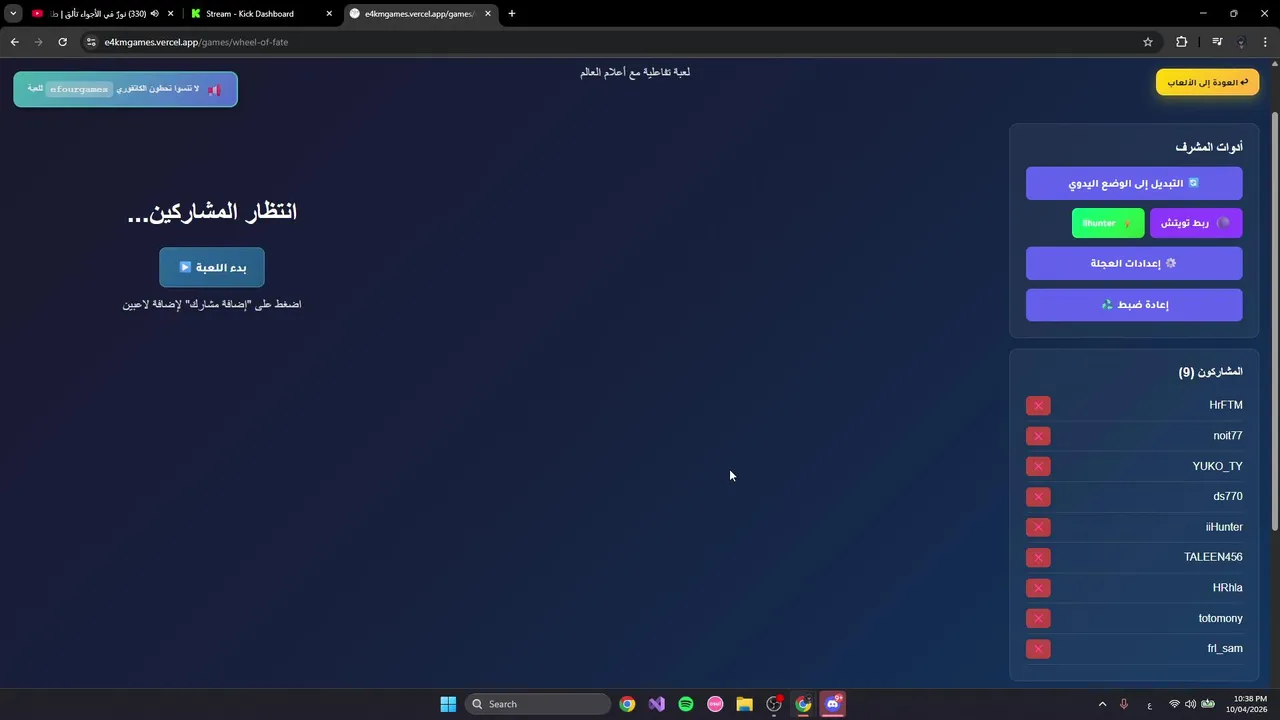The image size is (1280, 720).
Task: Open the media control icon
Action: pos(1217,42)
